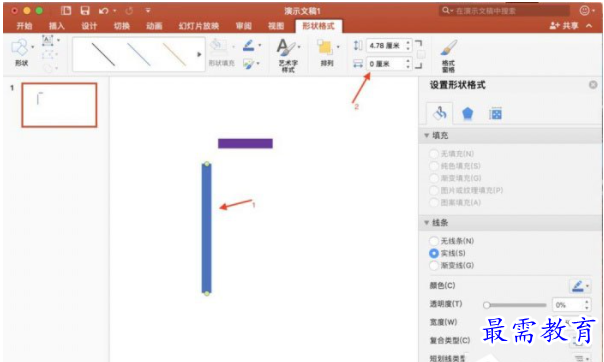Click the transparency 0% field
The image size is (604, 362).
568,305
